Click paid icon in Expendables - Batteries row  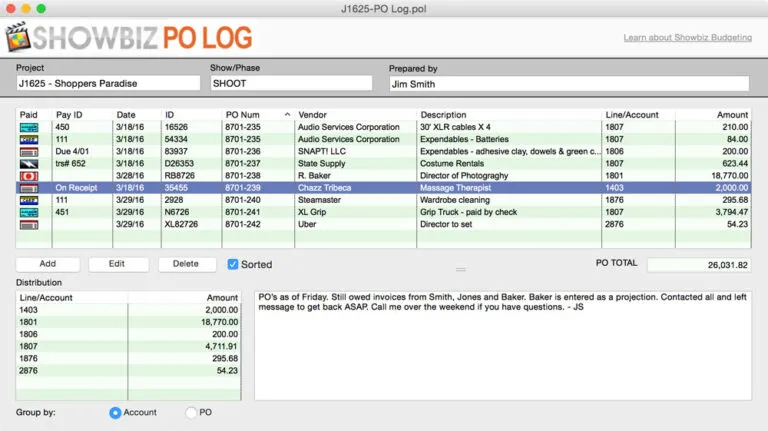pyautogui.click(x=29, y=140)
